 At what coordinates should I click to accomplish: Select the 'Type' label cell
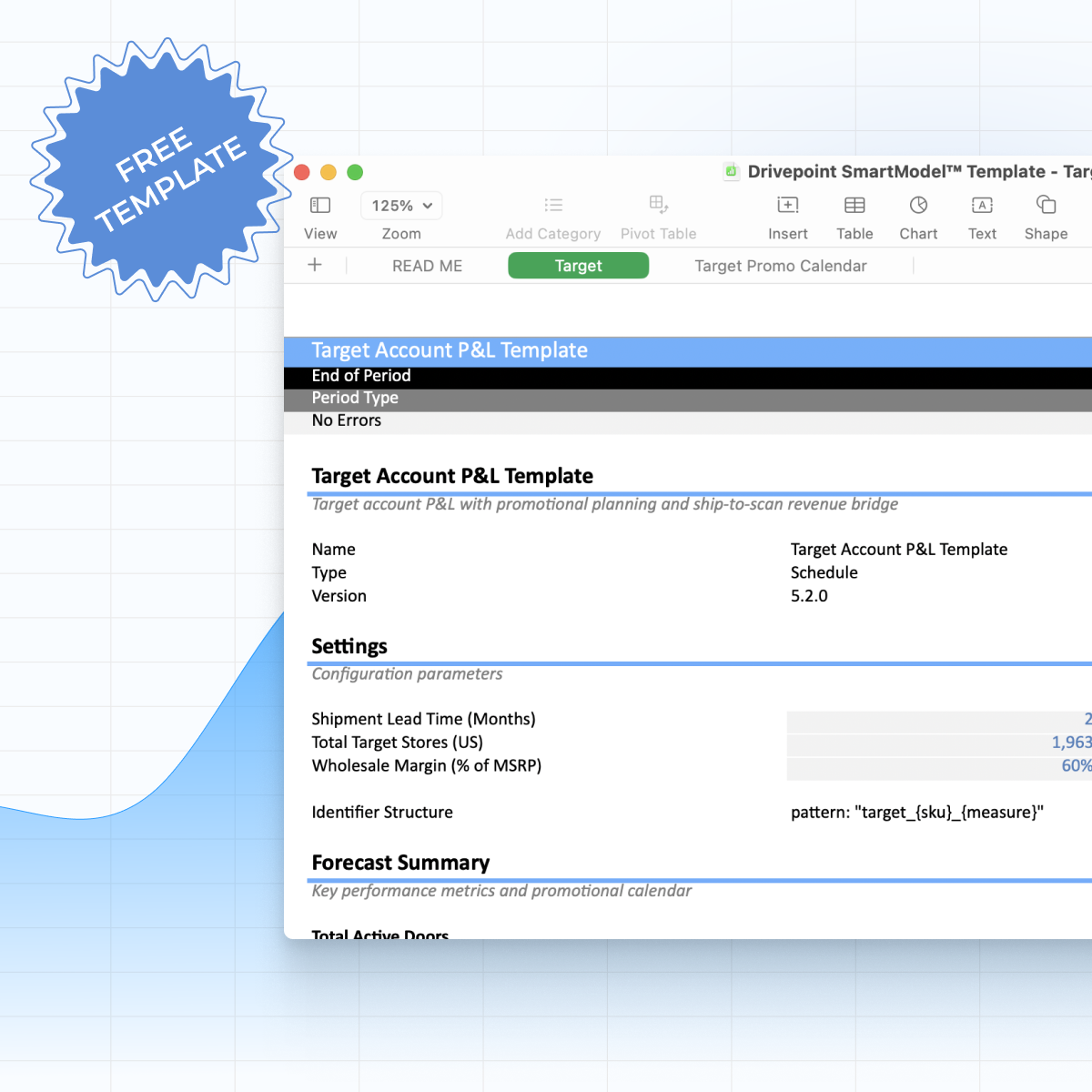tap(329, 572)
